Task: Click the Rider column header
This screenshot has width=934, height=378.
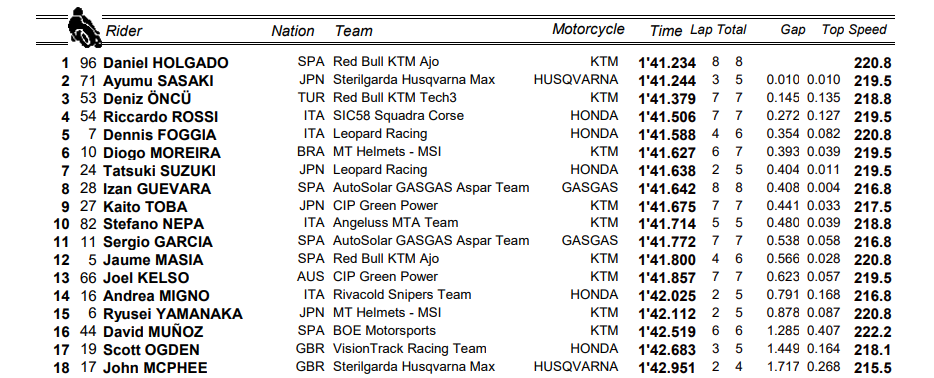Action: (124, 31)
